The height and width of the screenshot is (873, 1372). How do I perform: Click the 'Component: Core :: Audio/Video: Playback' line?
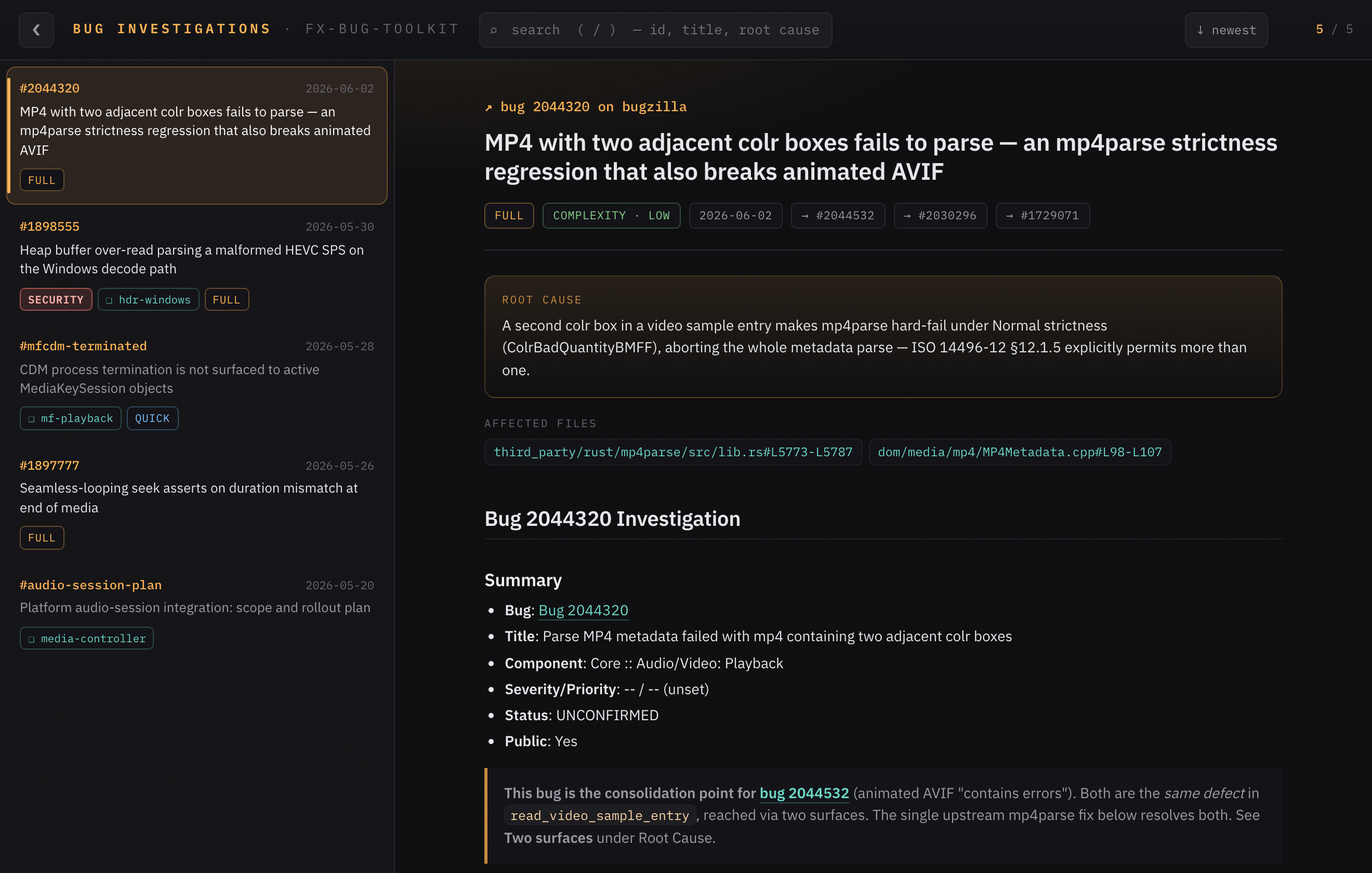pyautogui.click(x=643, y=663)
